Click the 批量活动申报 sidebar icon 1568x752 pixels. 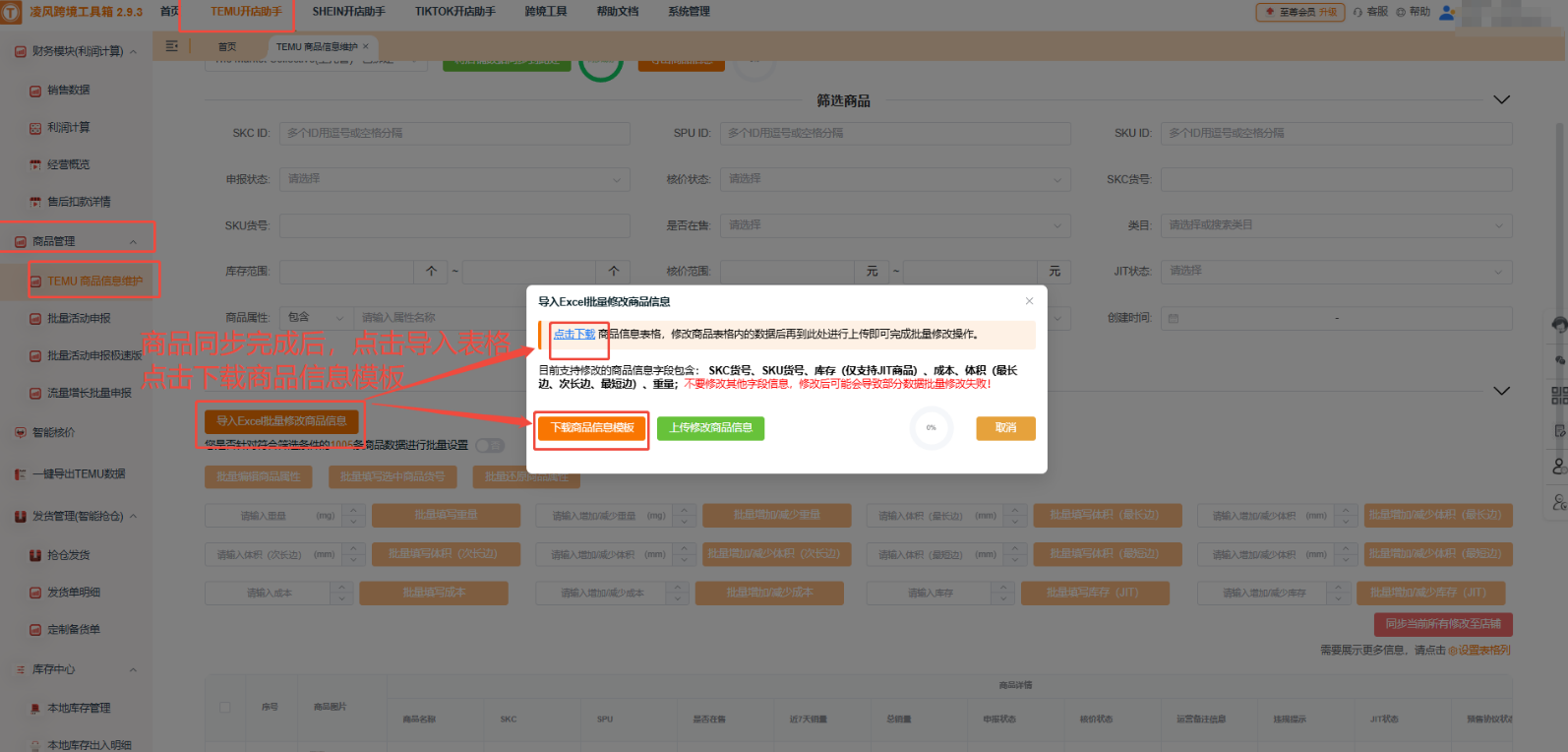pyautogui.click(x=35, y=319)
